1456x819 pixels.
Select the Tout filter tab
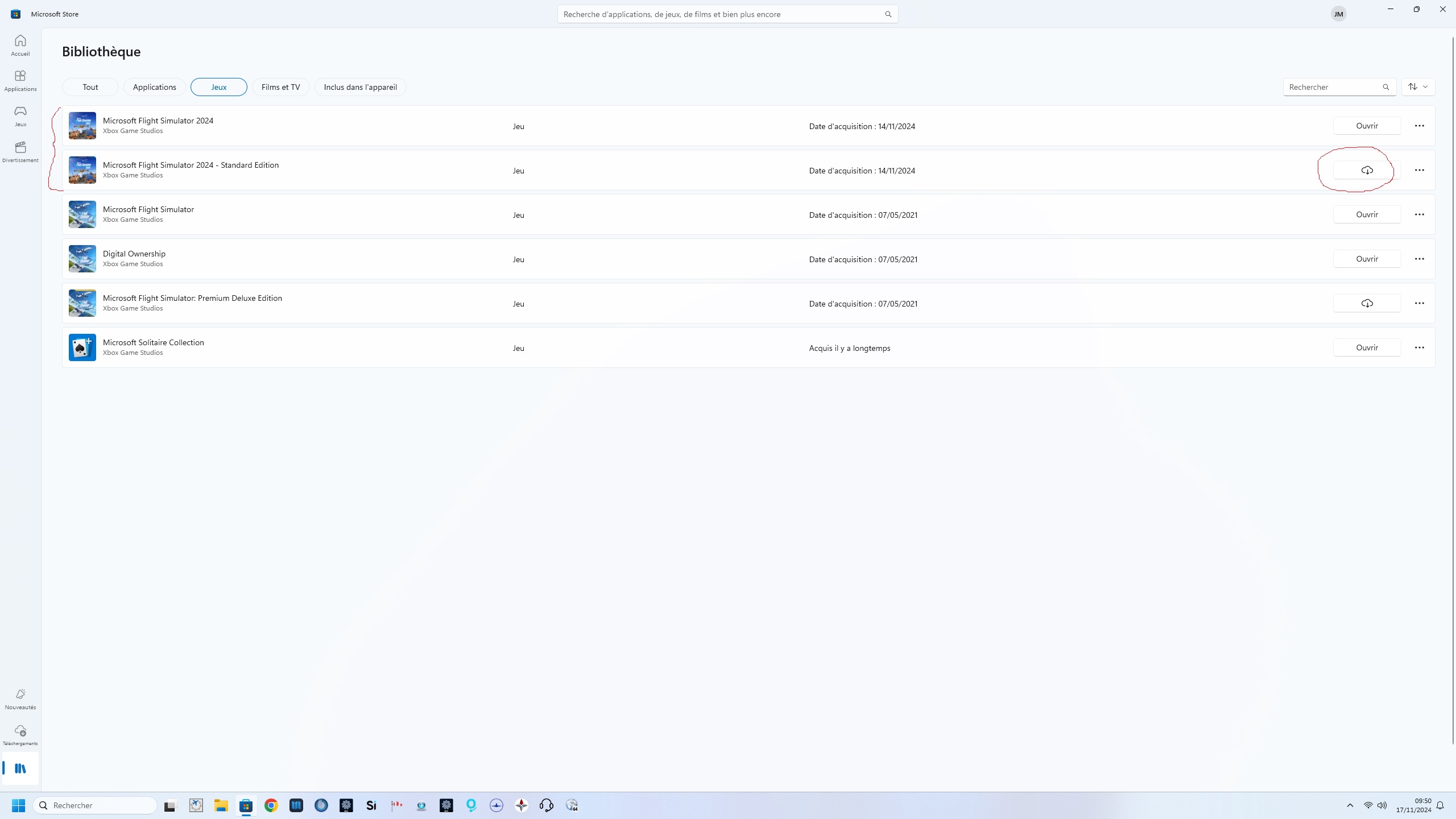(90, 87)
